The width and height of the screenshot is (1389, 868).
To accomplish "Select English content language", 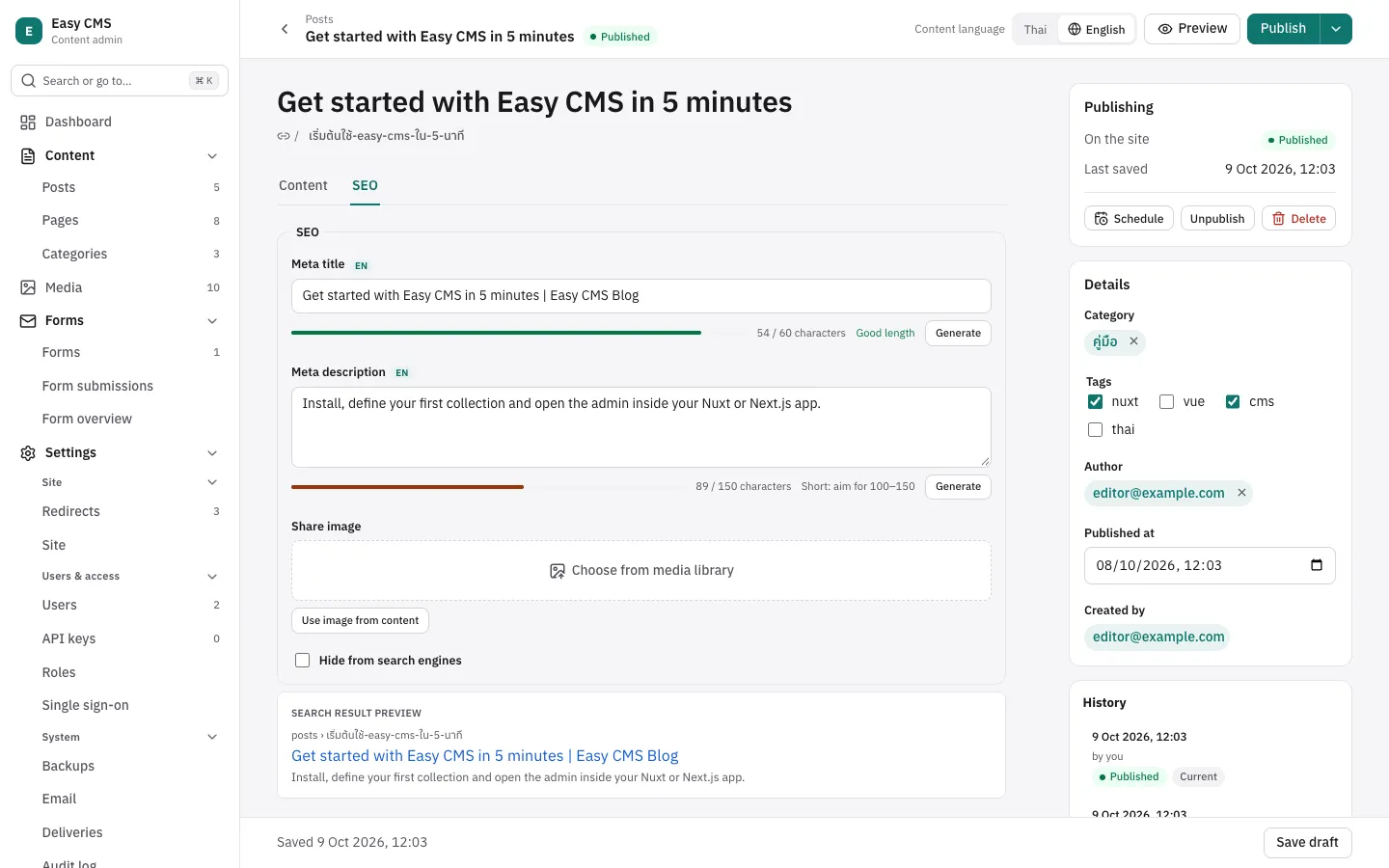I will click(x=1096, y=29).
